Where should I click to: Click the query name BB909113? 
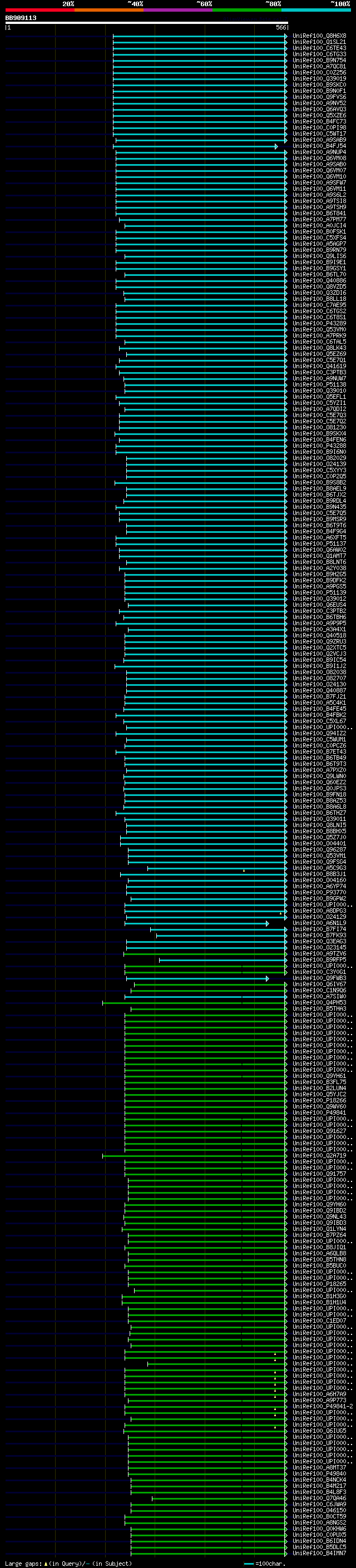[x=21, y=18]
